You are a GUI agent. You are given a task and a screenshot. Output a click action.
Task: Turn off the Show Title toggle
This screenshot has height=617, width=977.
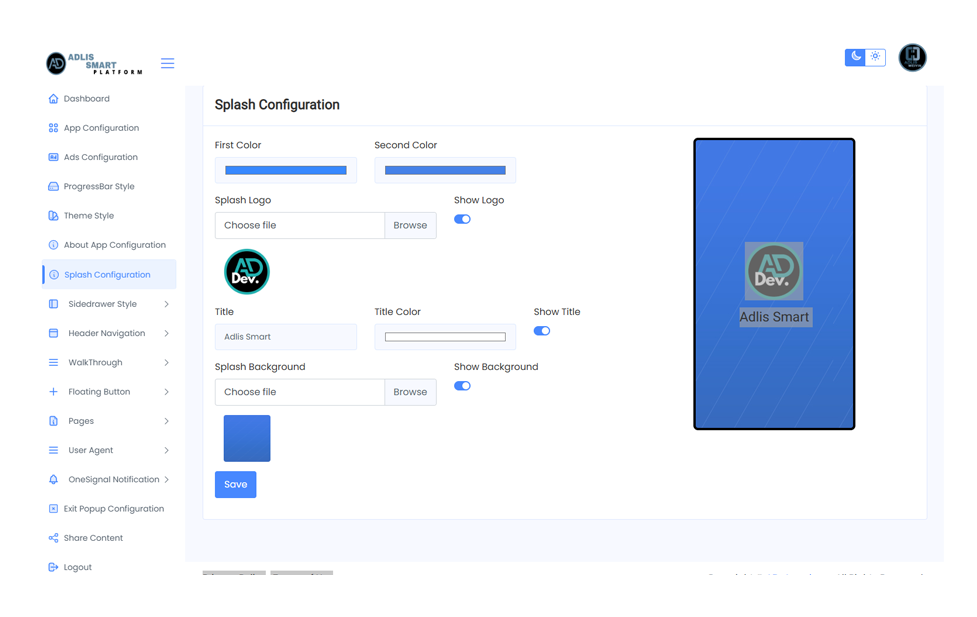[x=542, y=331]
